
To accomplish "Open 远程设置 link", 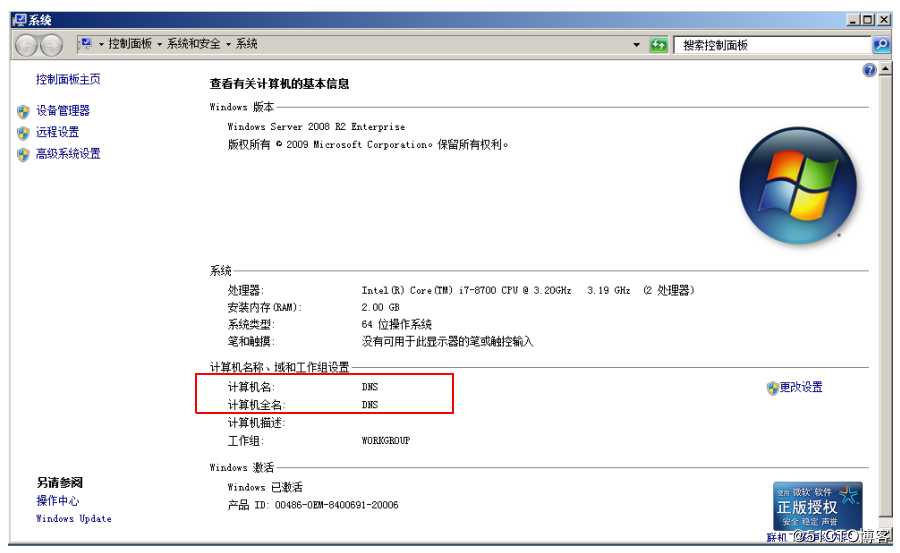I will pyautogui.click(x=57, y=132).
